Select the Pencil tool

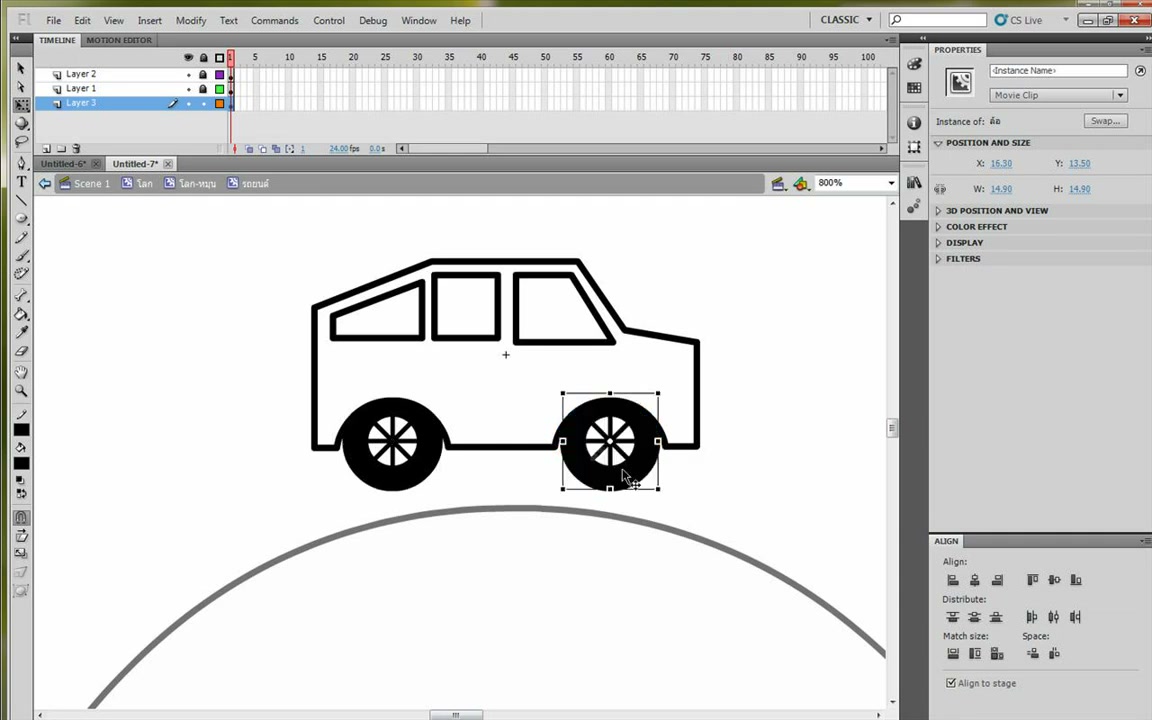pos(21,237)
